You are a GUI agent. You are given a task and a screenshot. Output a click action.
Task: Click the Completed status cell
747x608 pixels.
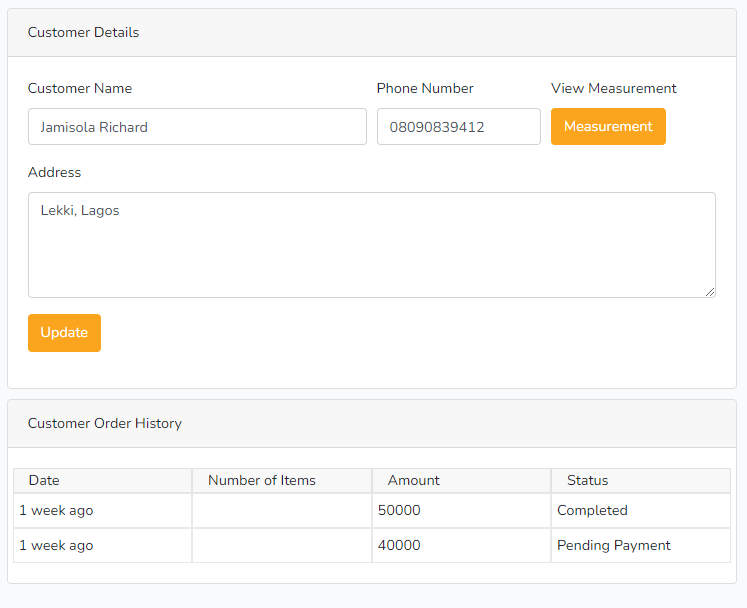[x=592, y=510]
